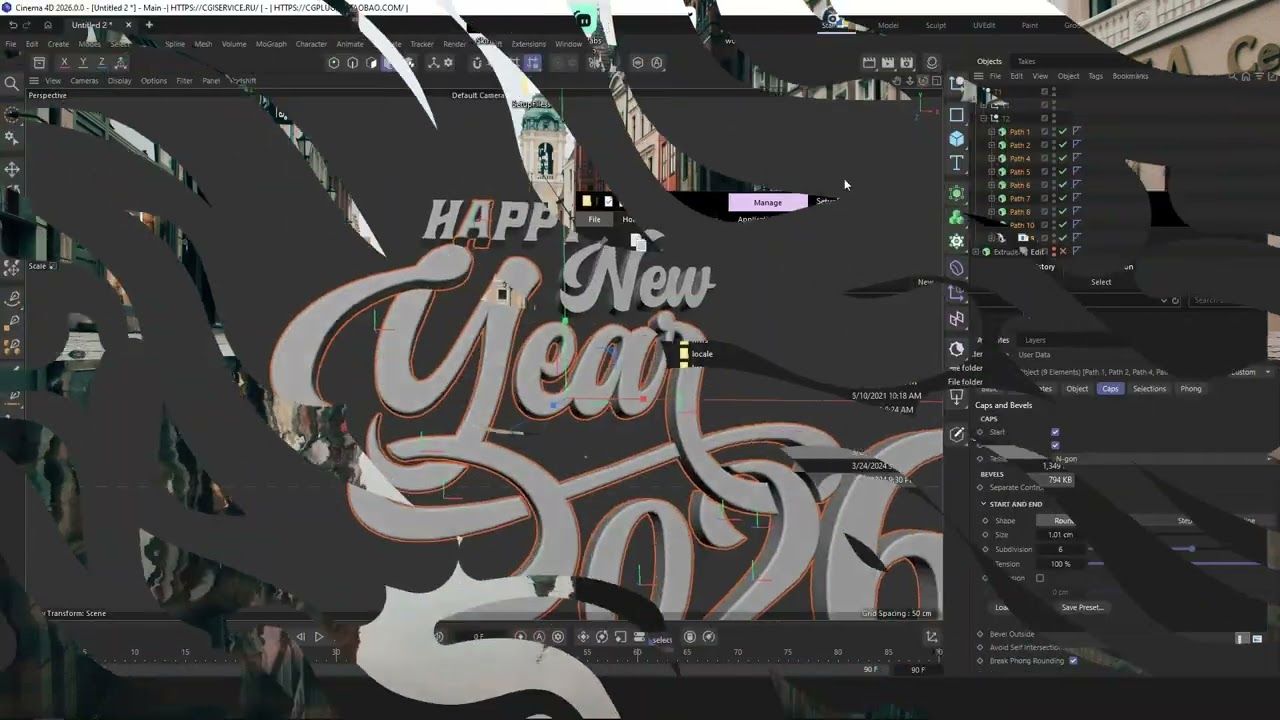Screen dimensions: 1280x720
Task: Switch to the Phong attribute tab
Action: (x=1191, y=389)
